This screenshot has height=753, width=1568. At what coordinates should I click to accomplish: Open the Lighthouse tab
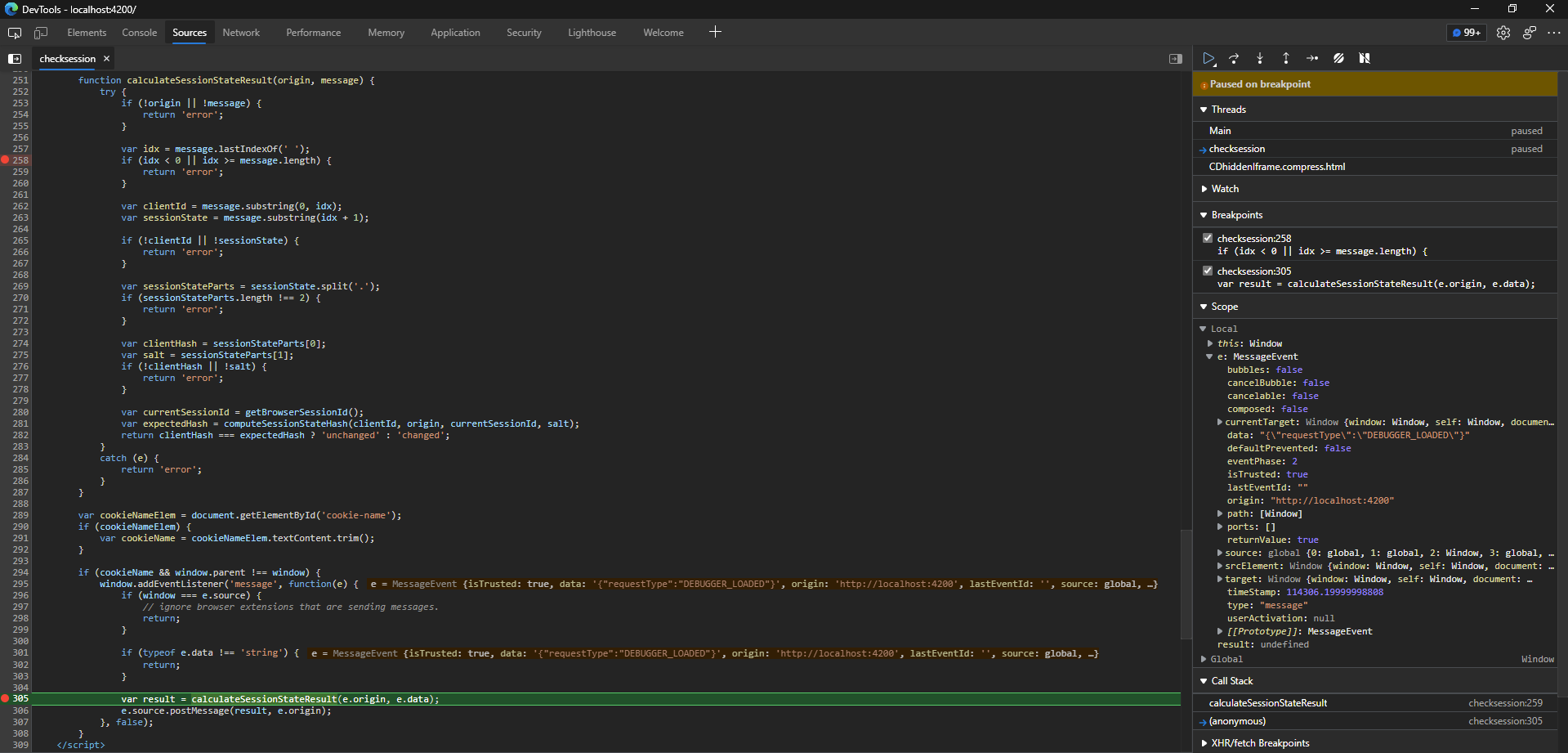pos(592,33)
